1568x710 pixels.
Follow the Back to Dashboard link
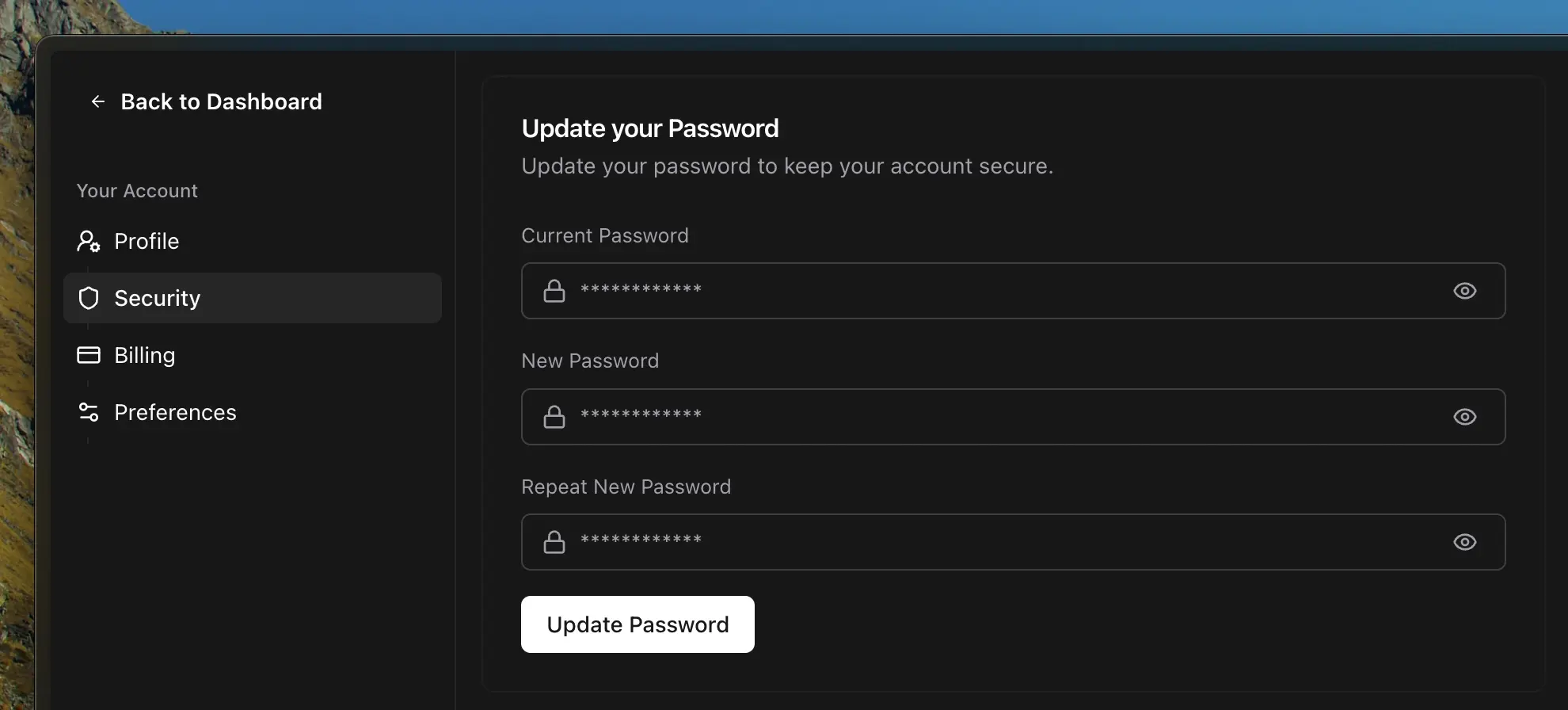click(x=221, y=101)
